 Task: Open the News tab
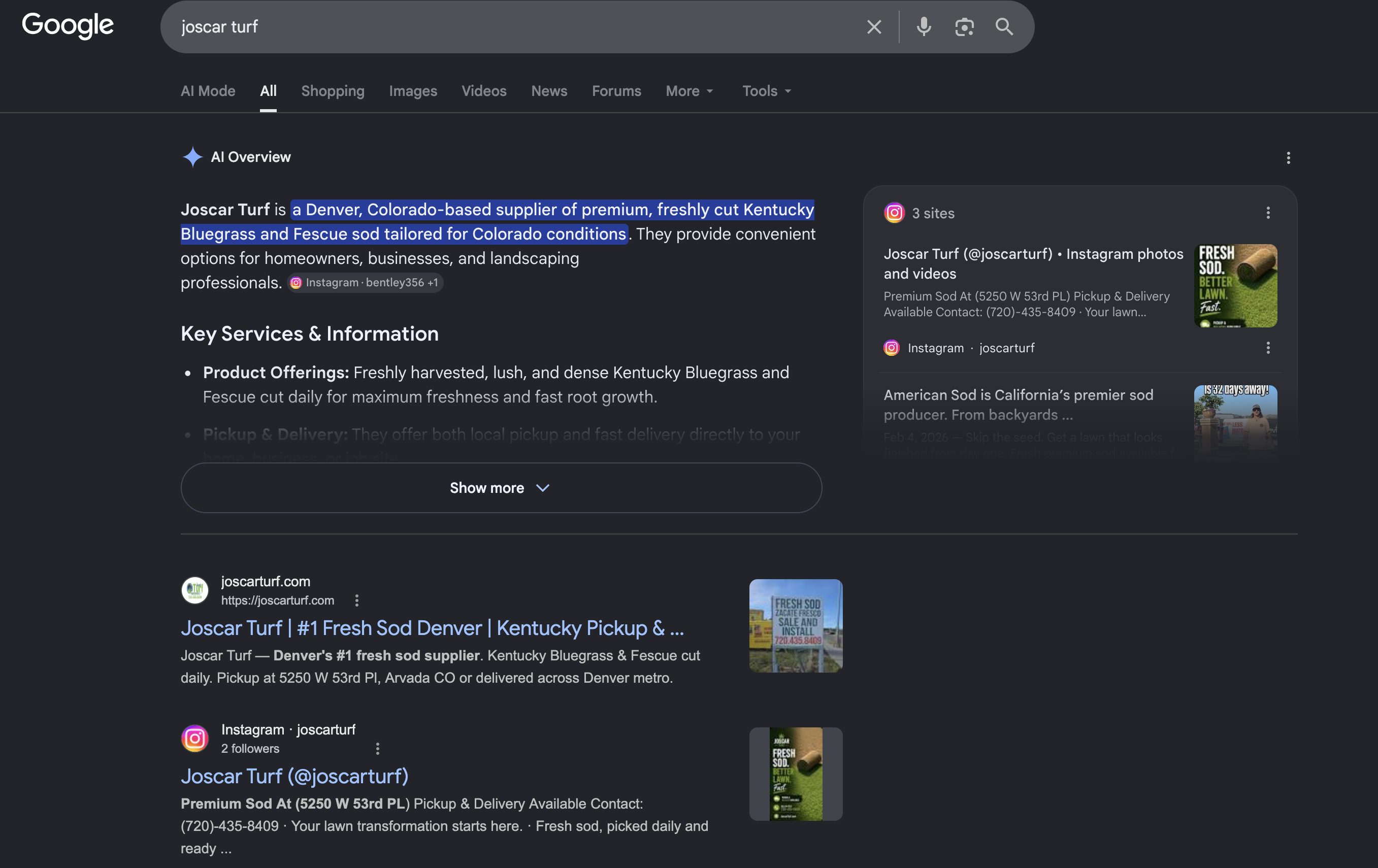point(549,91)
